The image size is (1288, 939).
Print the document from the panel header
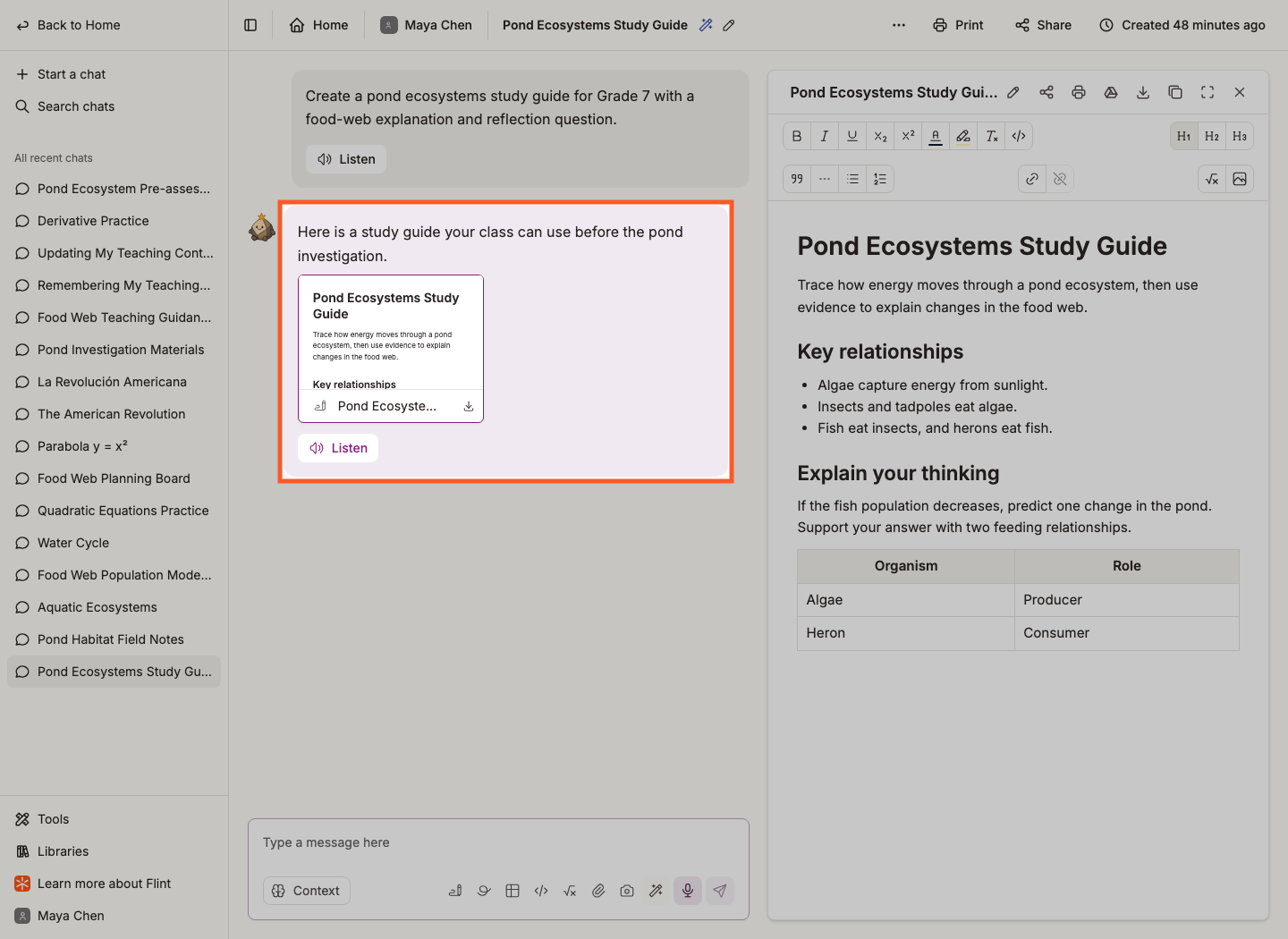pos(1079,92)
